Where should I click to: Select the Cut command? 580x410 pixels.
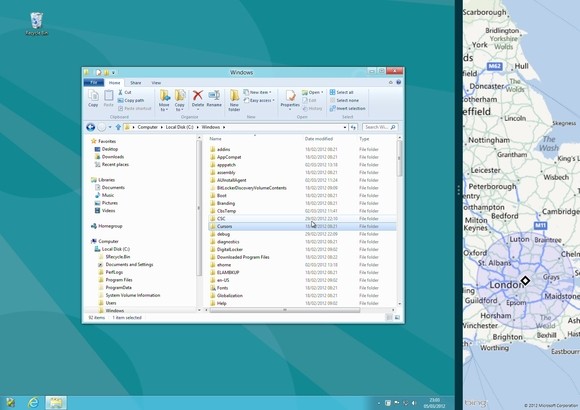tap(125, 92)
